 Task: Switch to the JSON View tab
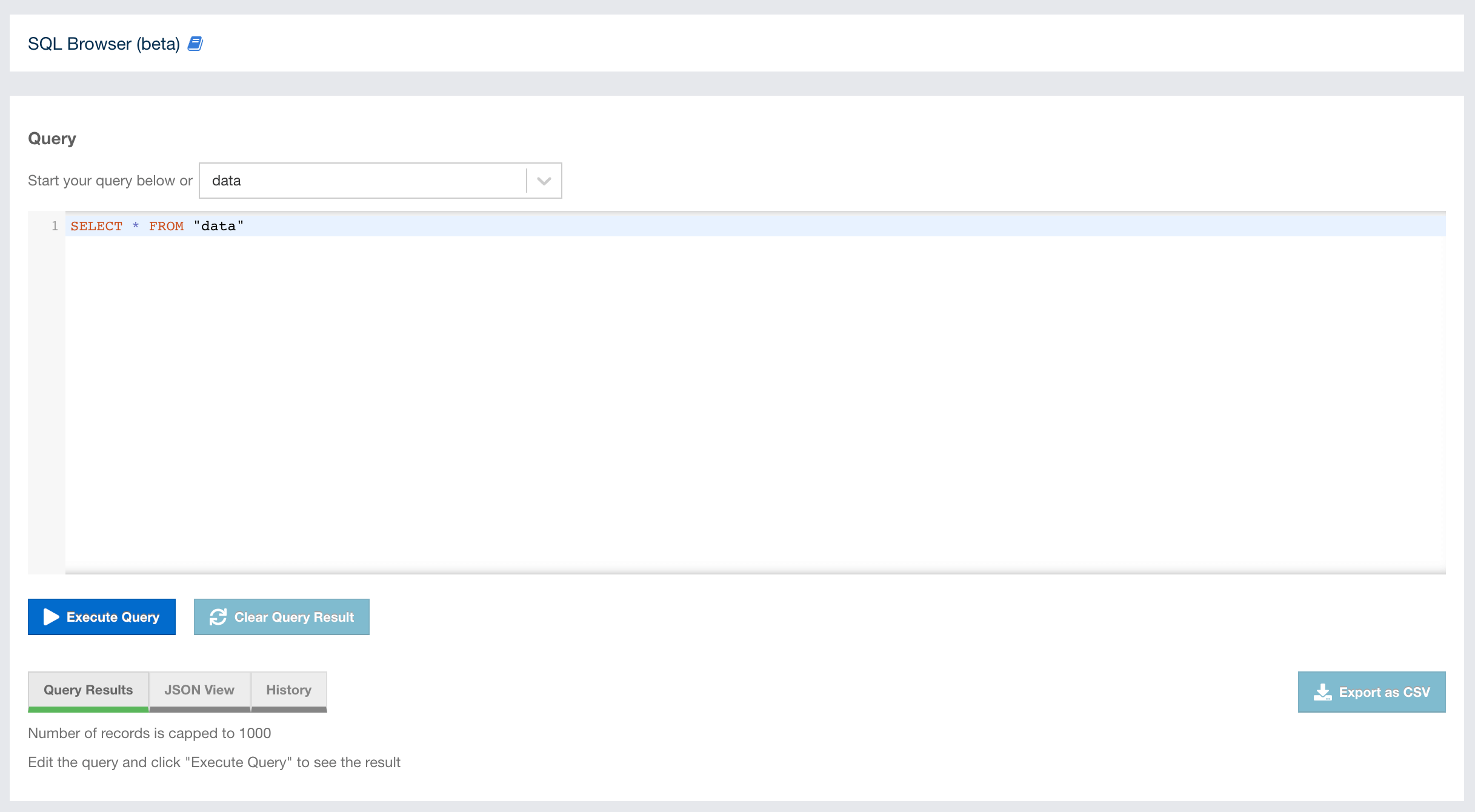[x=199, y=690]
